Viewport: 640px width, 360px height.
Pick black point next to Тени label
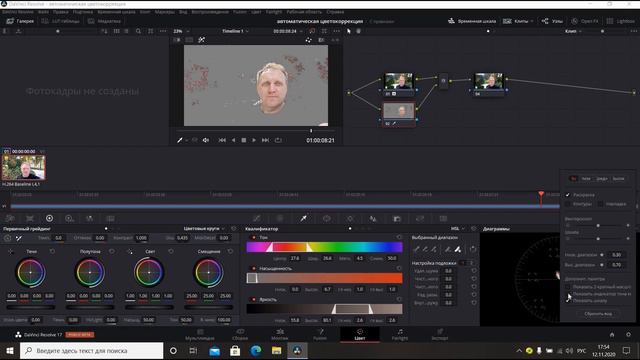(x=11, y=251)
